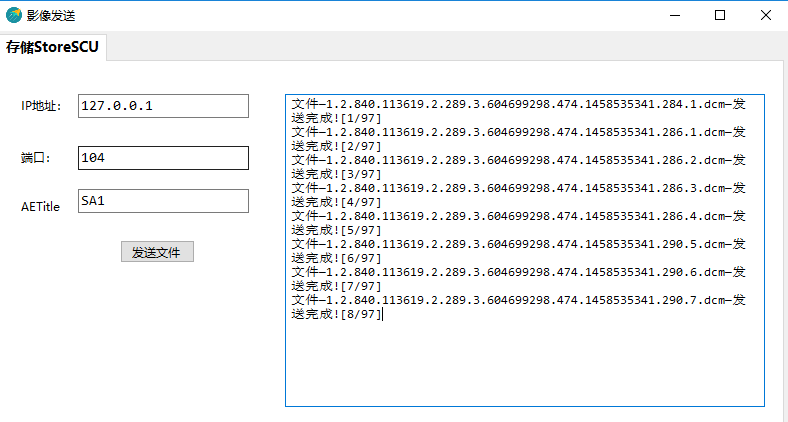Click log line for file ending 290.6.dcm
788x422 pixels.
pyautogui.click(x=519, y=272)
